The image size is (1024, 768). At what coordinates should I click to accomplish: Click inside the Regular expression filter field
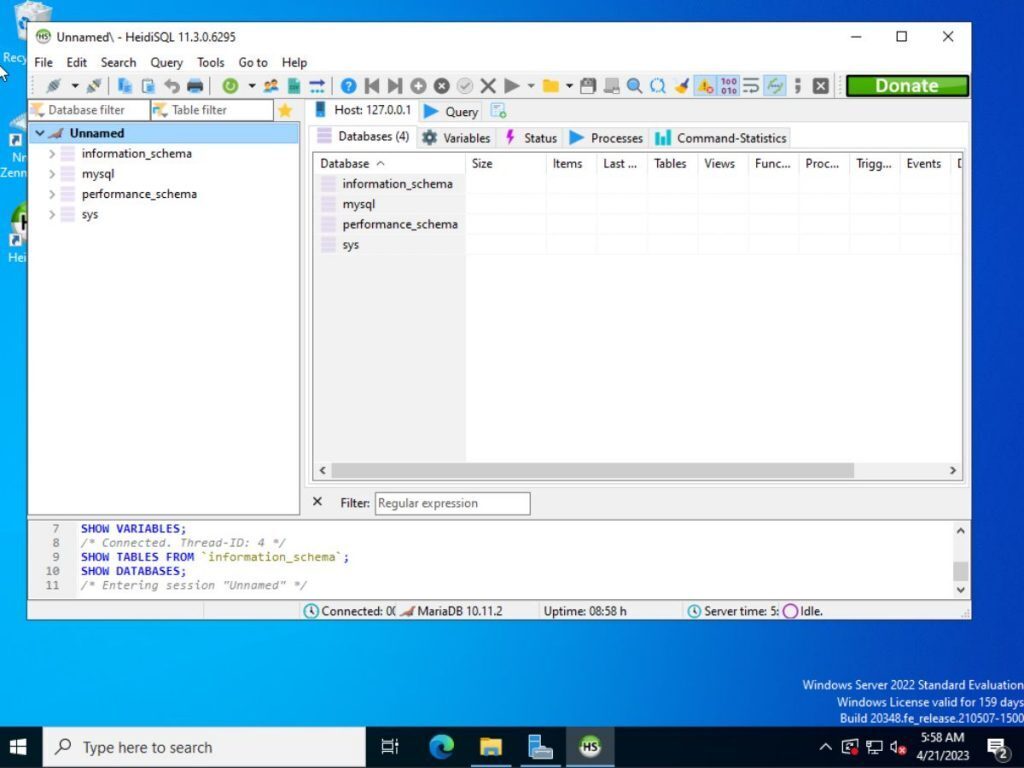pos(452,503)
